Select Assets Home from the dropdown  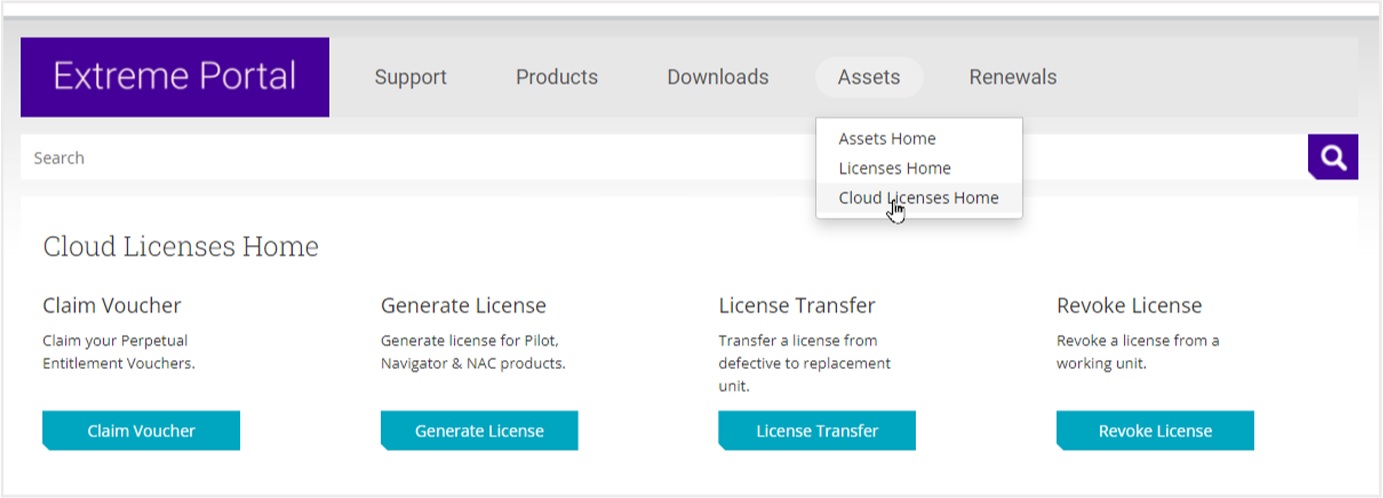(887, 139)
